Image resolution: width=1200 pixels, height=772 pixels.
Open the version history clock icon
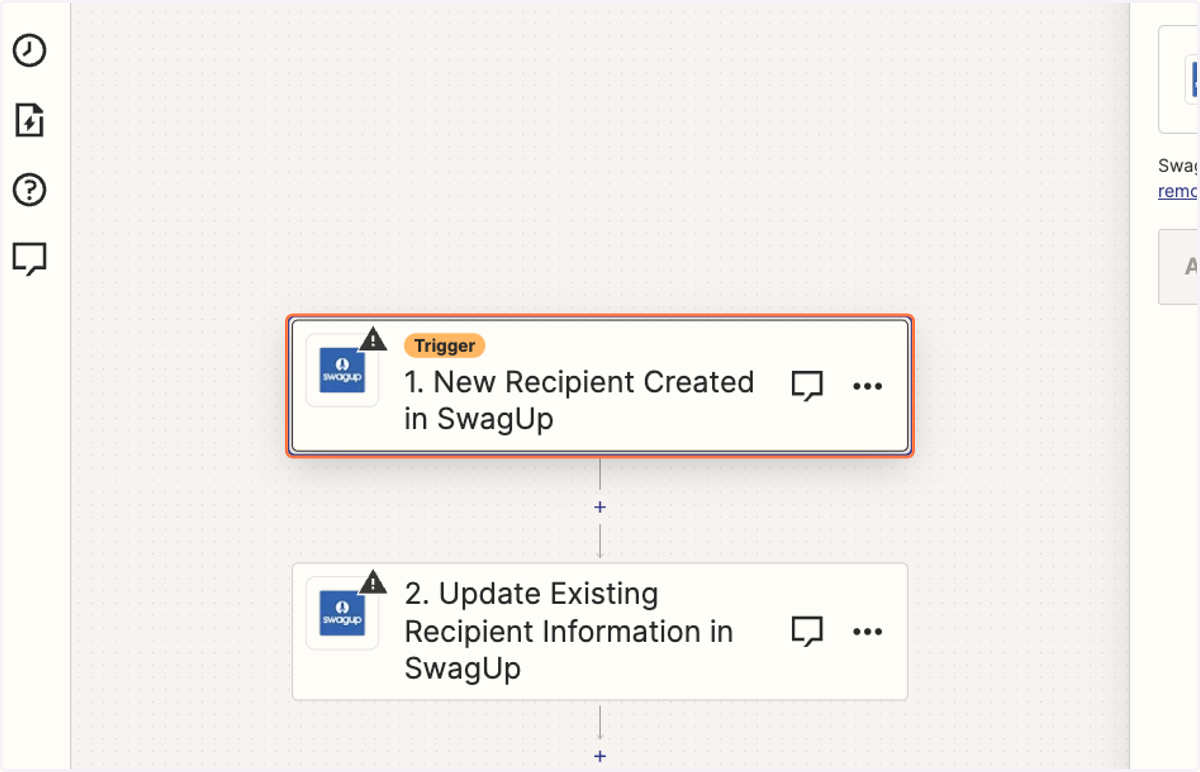tap(29, 50)
